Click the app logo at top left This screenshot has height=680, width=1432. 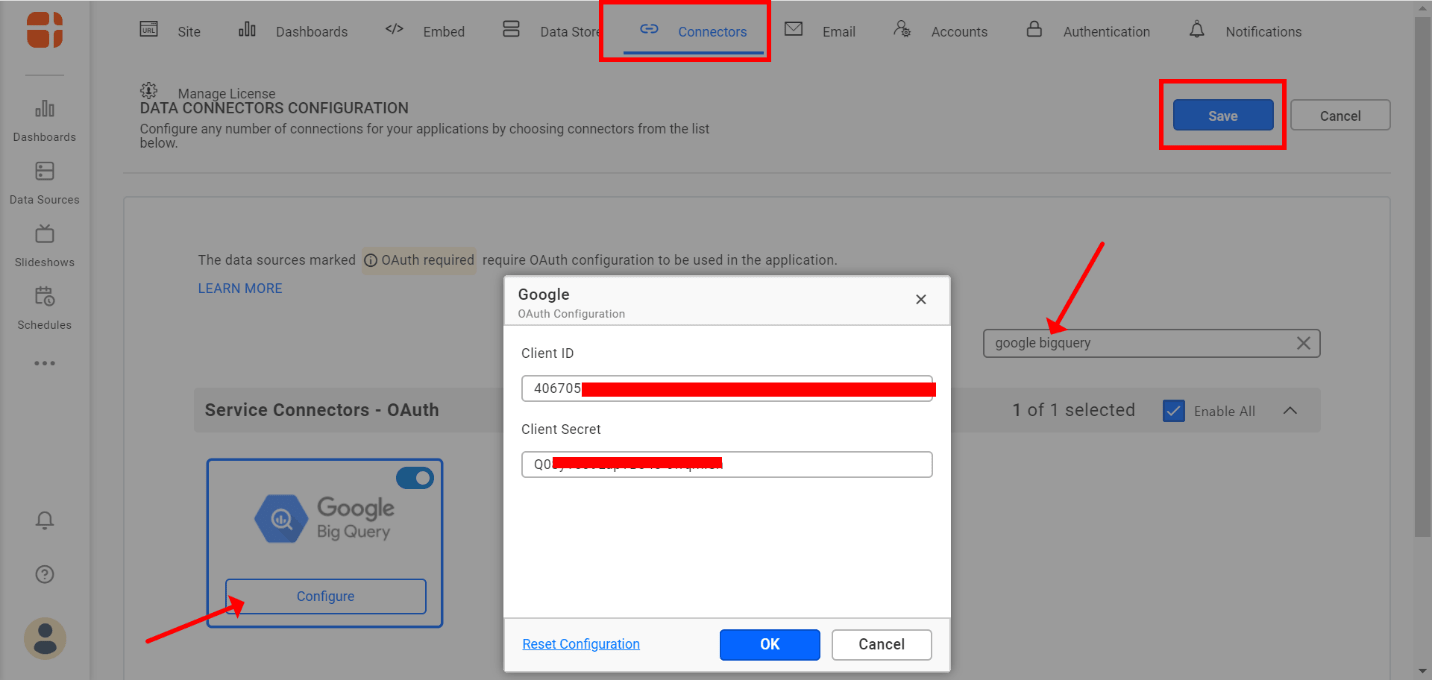pos(45,29)
